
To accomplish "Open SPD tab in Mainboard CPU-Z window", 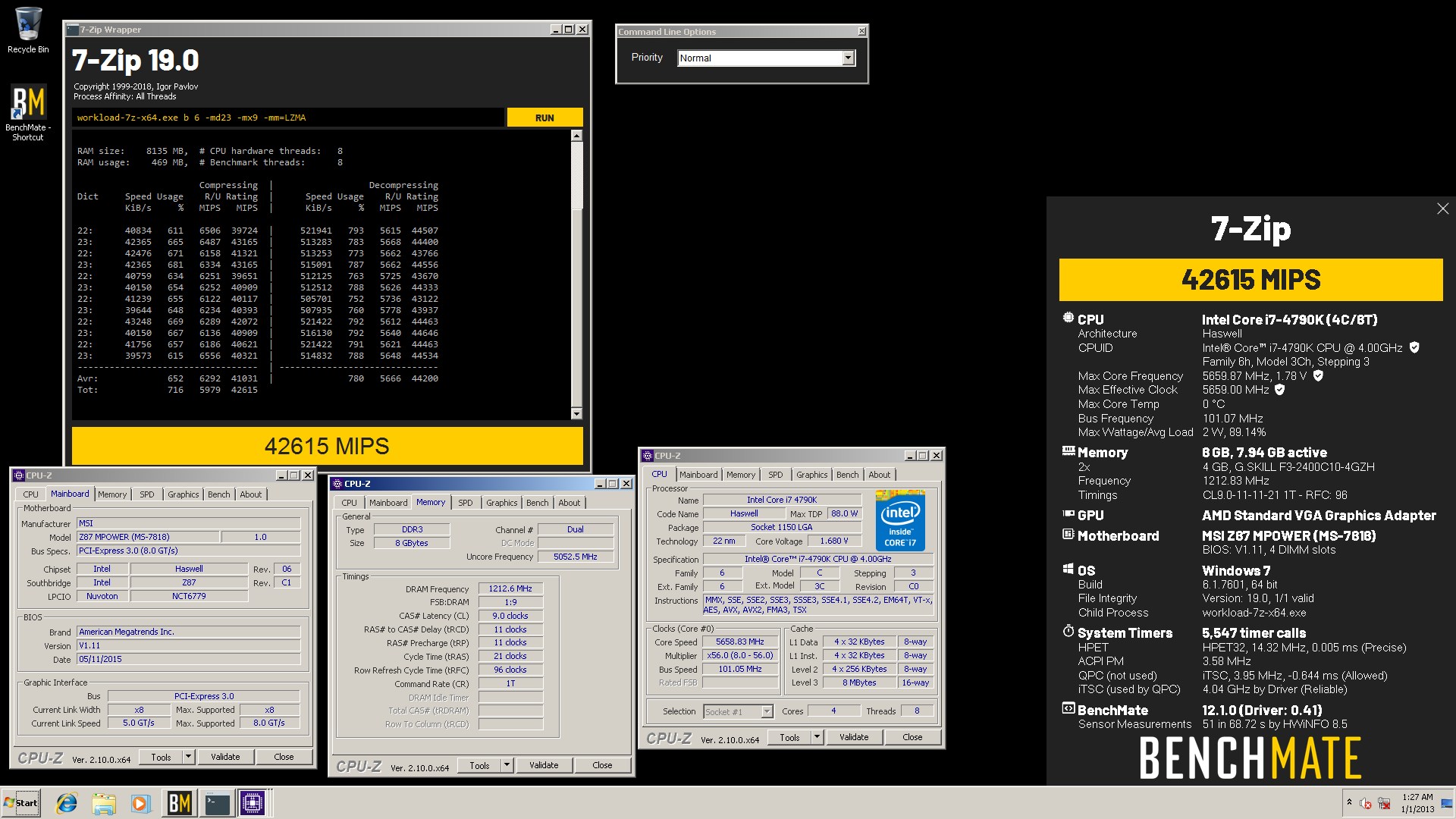I will click(147, 494).
